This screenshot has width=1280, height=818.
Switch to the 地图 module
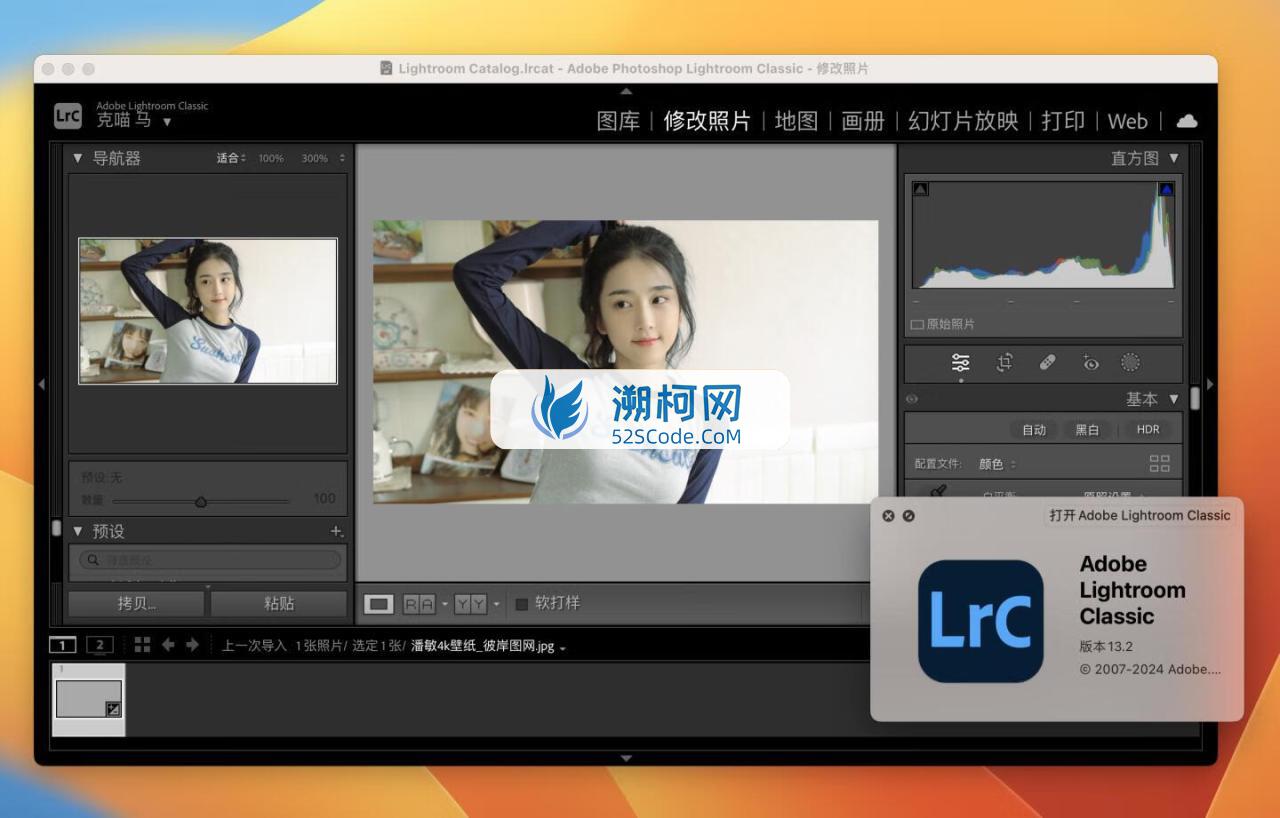pos(796,121)
